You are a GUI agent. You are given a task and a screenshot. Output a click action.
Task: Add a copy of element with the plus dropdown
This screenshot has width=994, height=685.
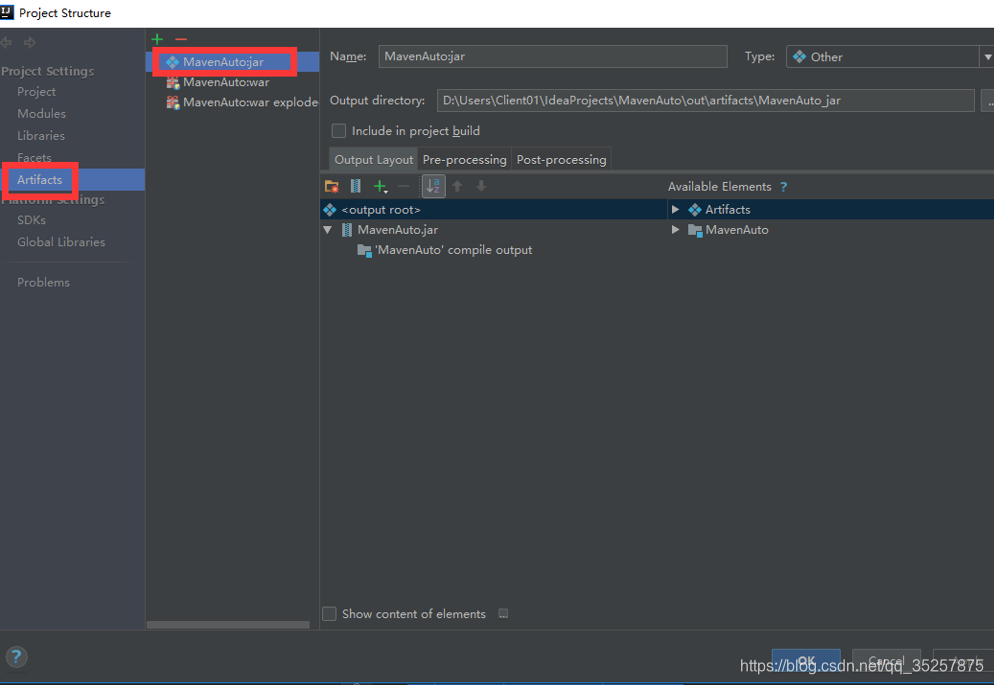[x=380, y=186]
